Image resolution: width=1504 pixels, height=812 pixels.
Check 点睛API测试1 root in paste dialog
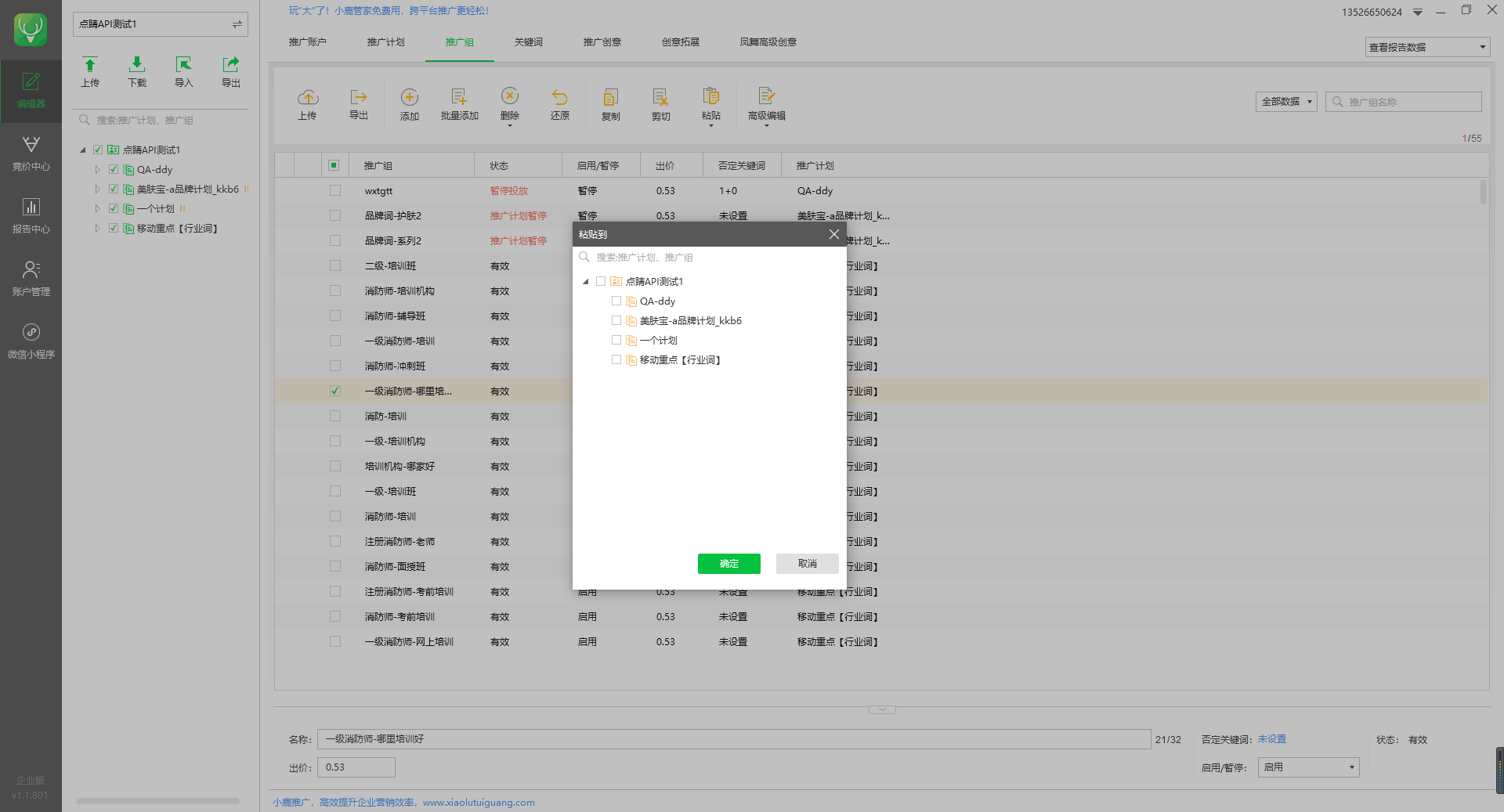click(x=601, y=281)
